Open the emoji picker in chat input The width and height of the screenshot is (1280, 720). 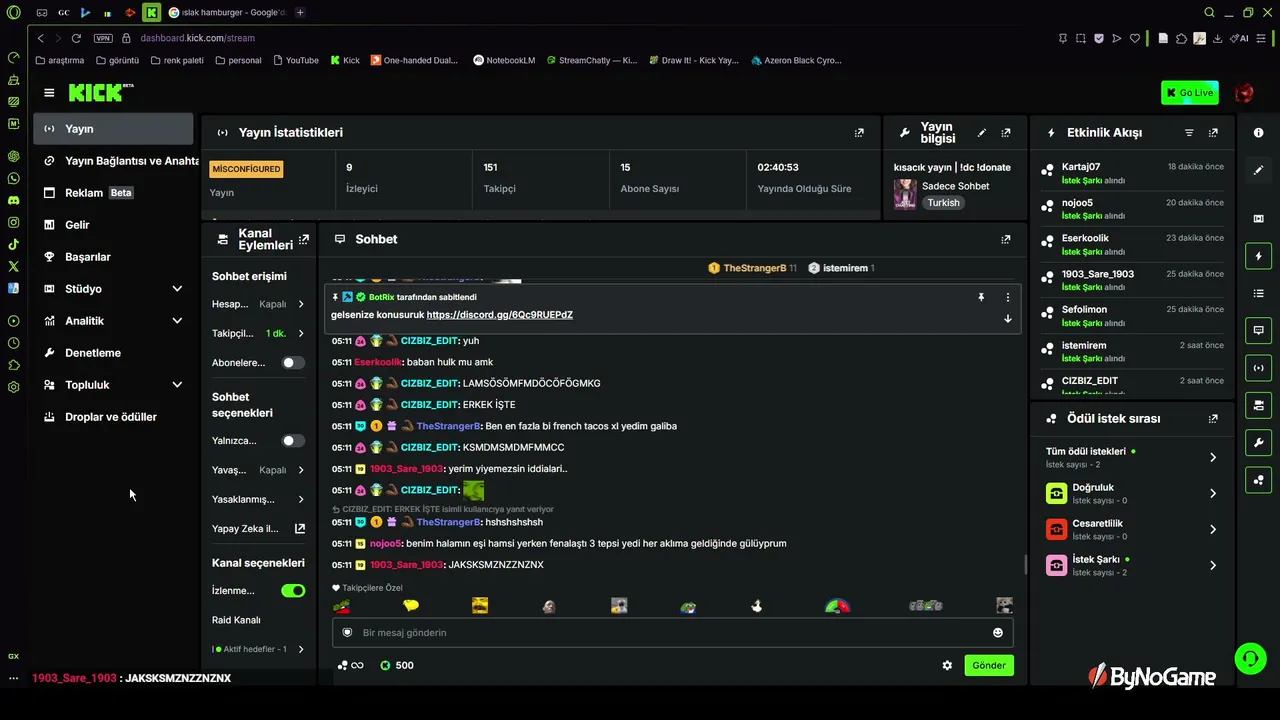(998, 632)
